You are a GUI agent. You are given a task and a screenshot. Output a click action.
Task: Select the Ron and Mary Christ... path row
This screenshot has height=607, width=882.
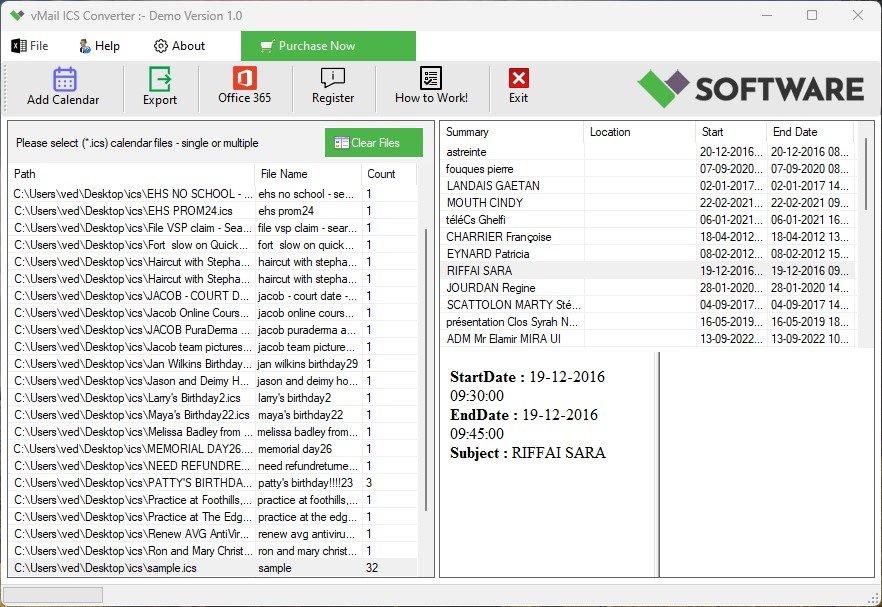[x=213, y=551]
